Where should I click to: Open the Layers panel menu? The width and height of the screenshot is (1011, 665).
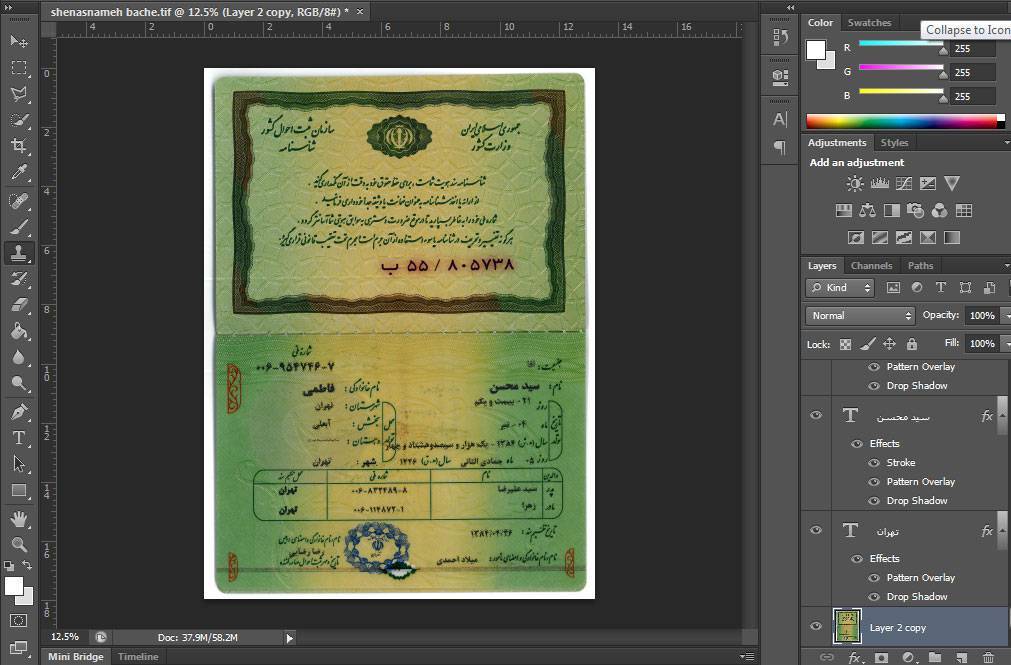point(1006,266)
